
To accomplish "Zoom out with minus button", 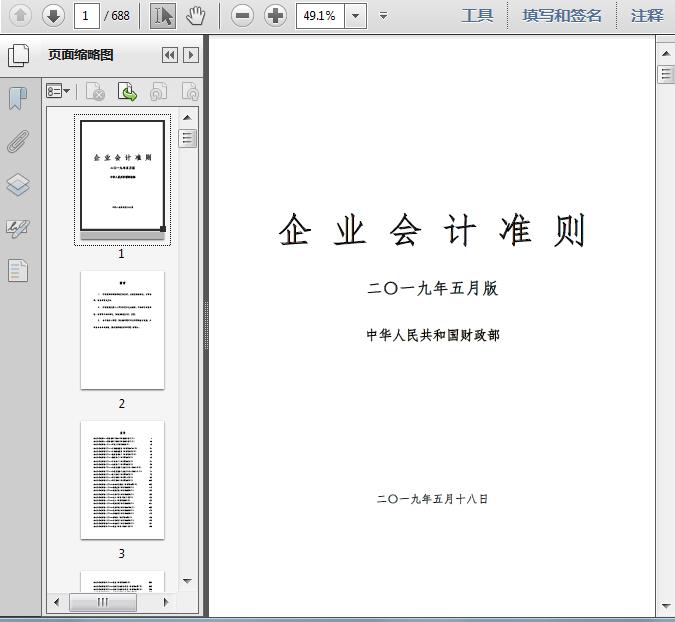I will point(242,16).
